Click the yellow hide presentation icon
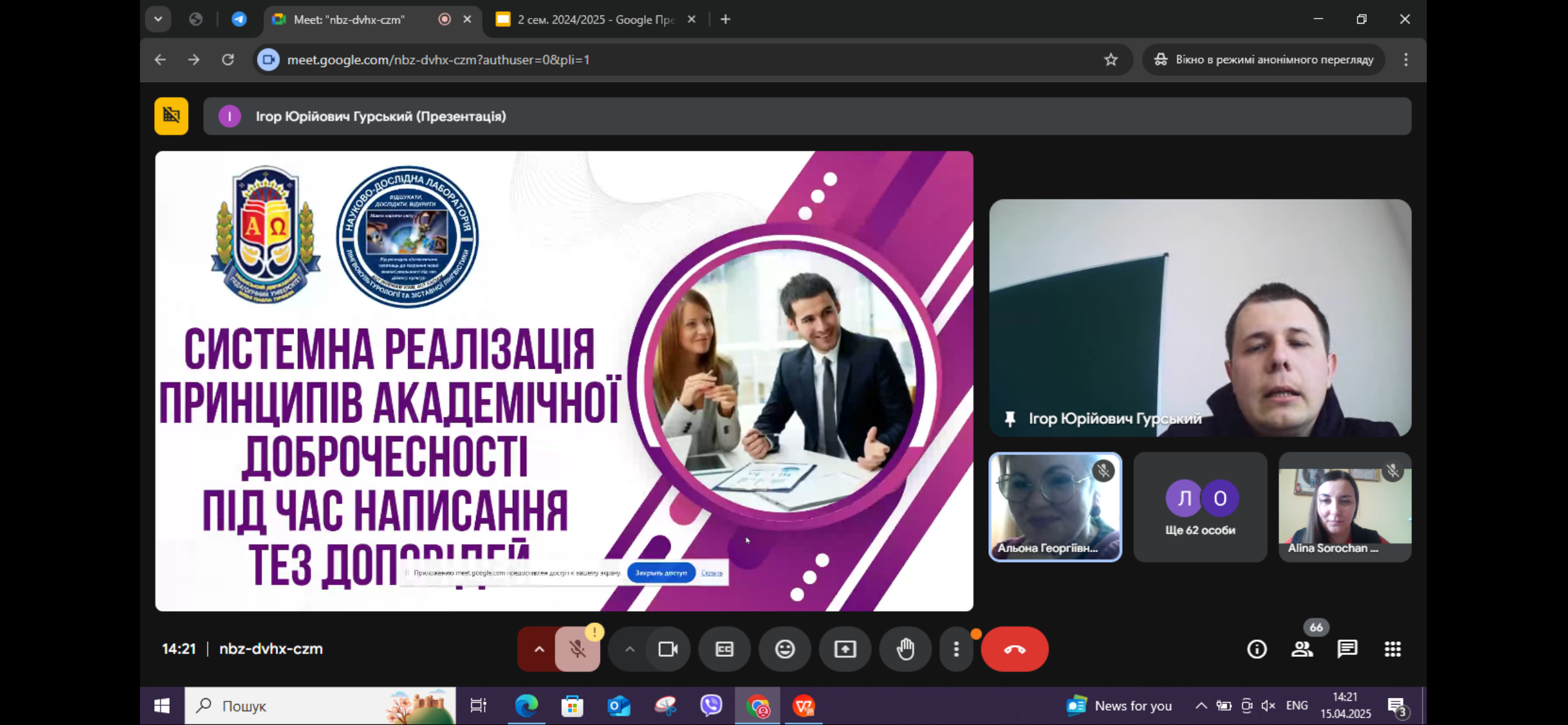1568x725 pixels. (172, 116)
